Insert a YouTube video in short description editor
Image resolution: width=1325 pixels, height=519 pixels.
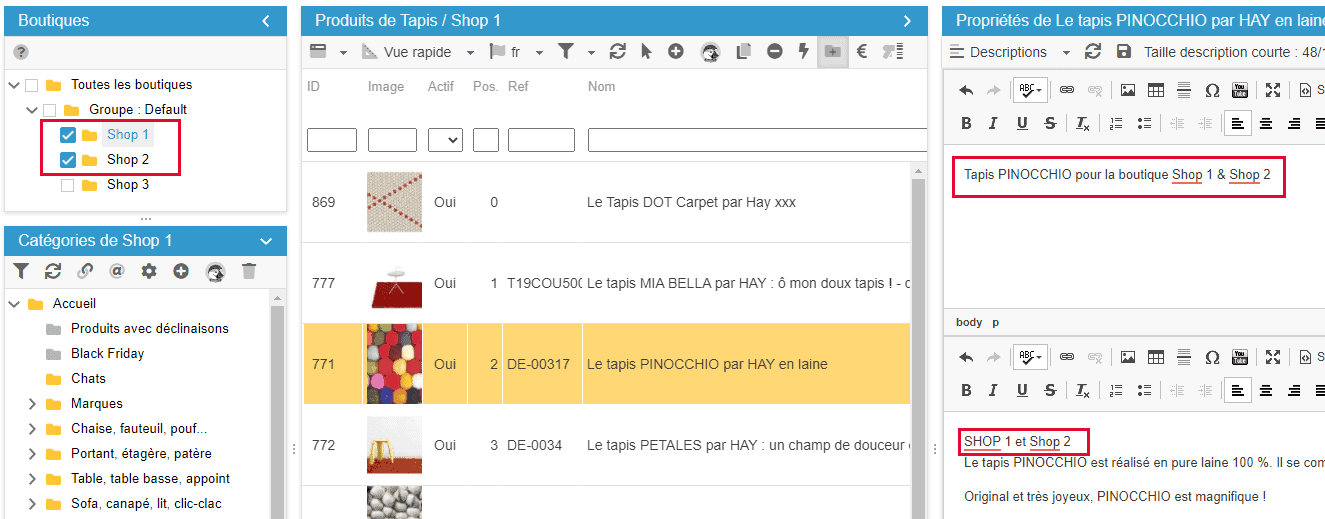(1240, 91)
